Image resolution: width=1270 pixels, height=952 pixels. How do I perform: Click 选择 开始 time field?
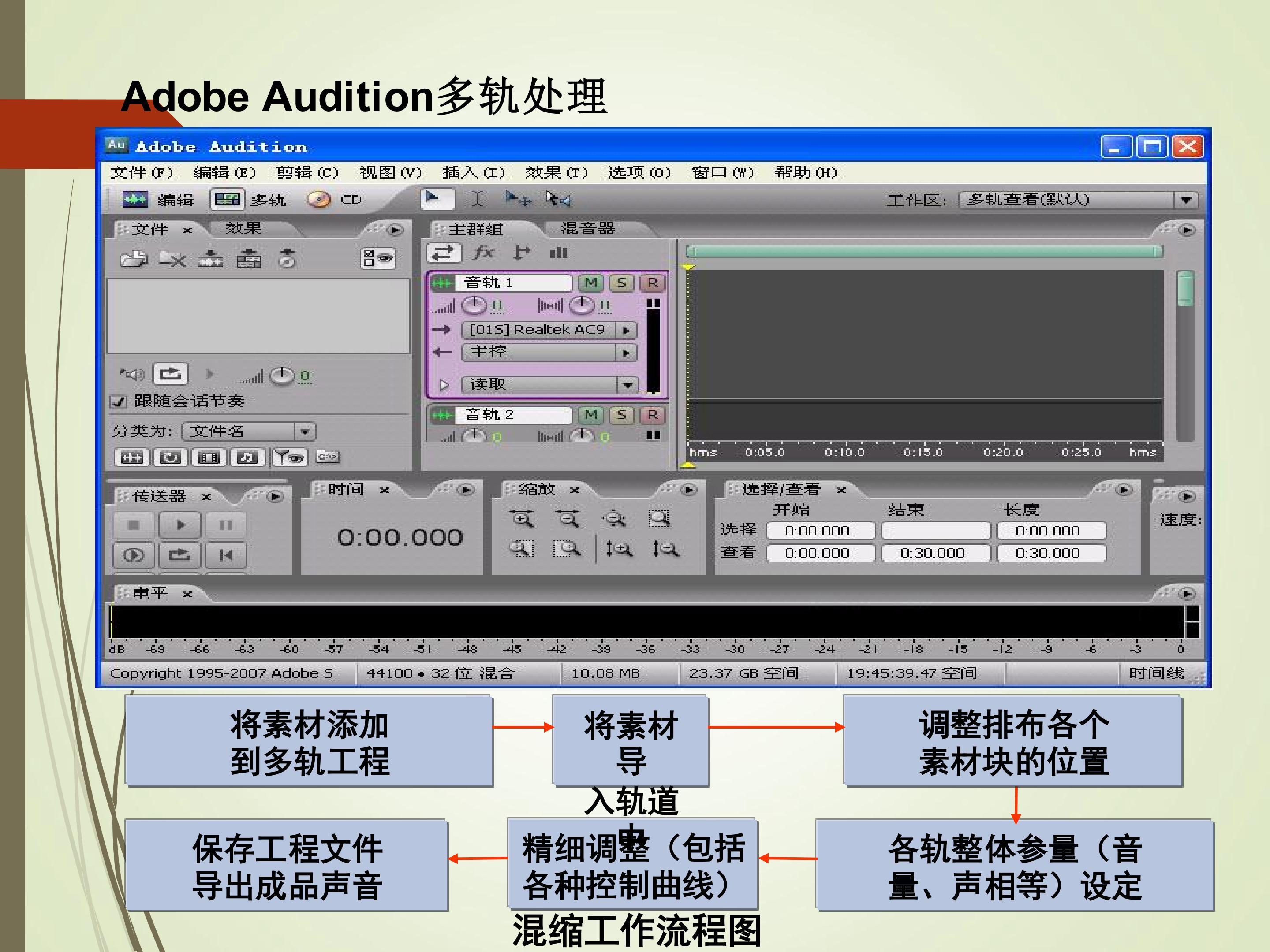(x=821, y=531)
